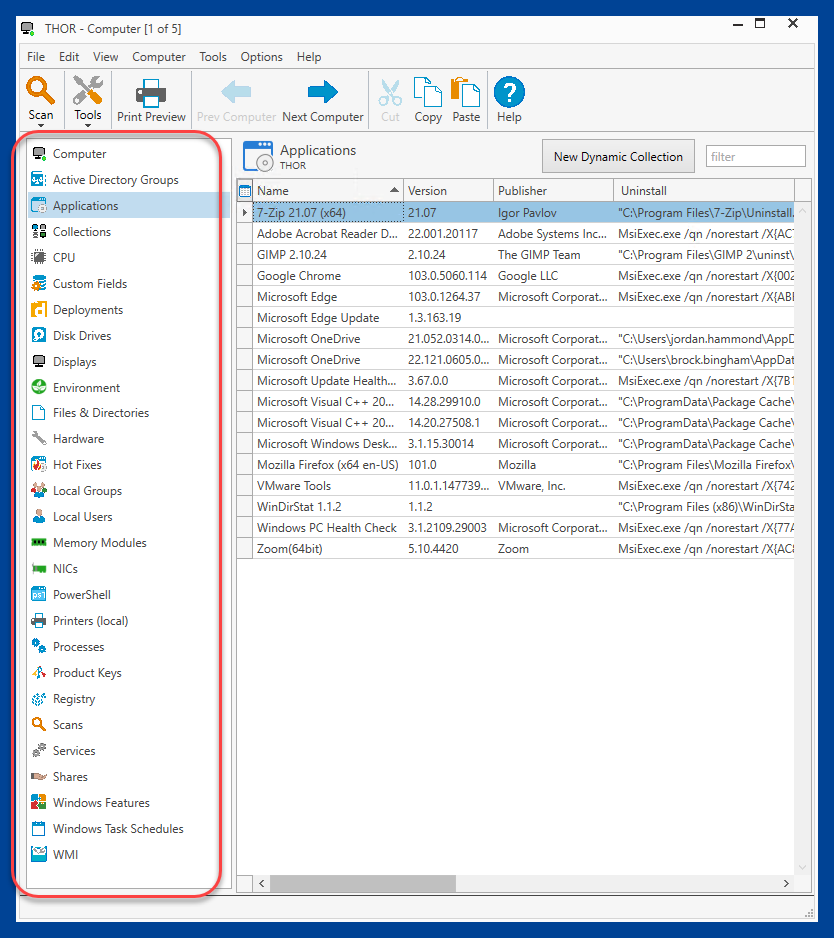Open the Options menu
Screen dimensions: 834x938
tap(261, 57)
